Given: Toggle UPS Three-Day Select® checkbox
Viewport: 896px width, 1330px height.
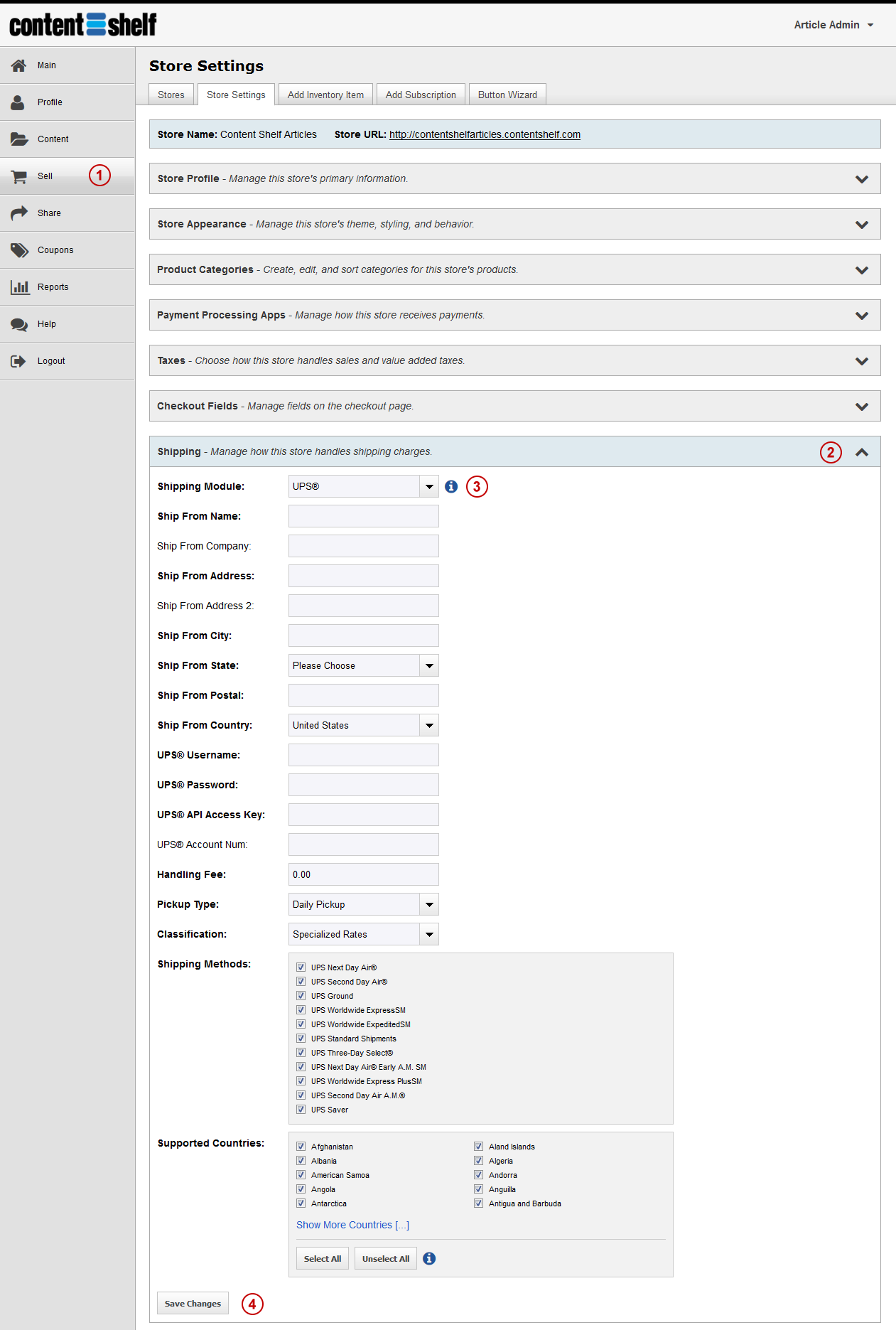Looking at the screenshot, I should [301, 1053].
